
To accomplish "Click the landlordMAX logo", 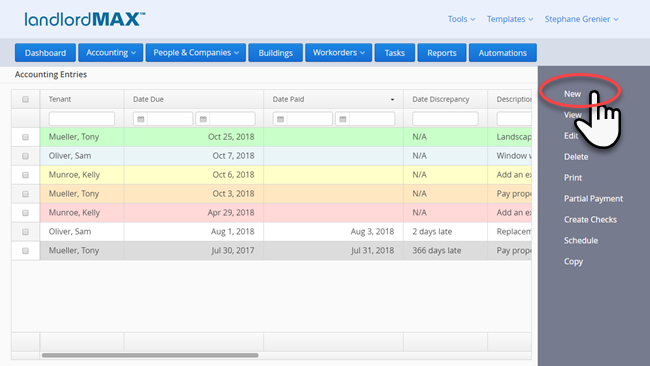I will pos(85,19).
